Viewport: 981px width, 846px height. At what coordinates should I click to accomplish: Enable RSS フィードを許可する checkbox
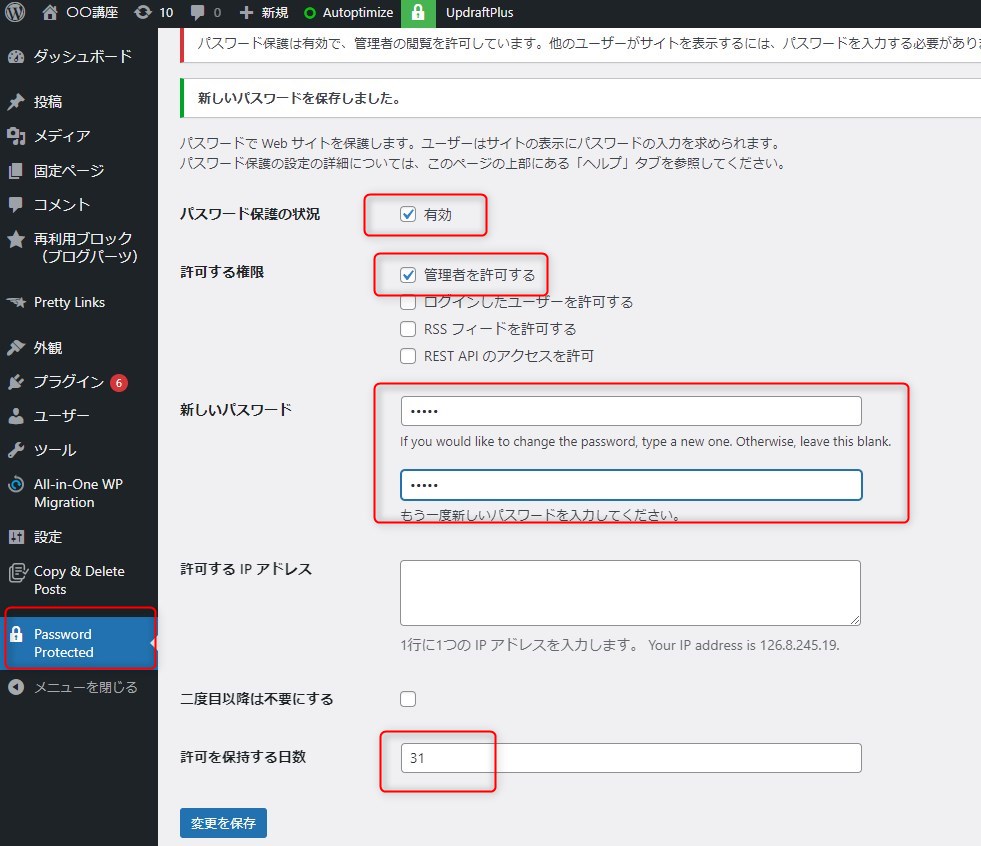click(x=408, y=329)
